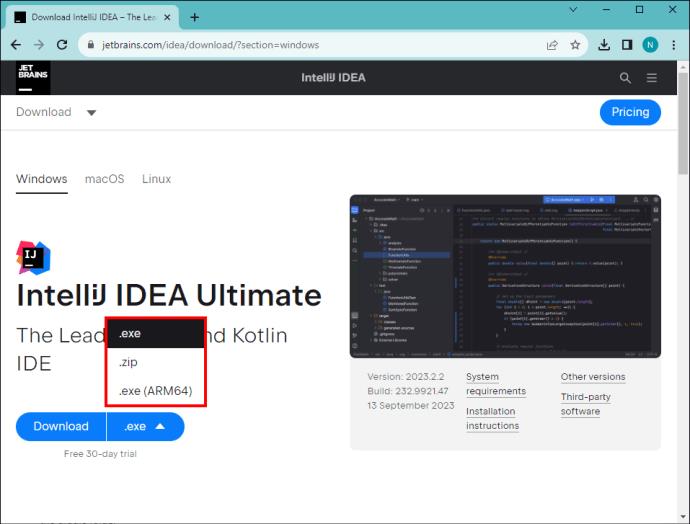This screenshot has width=690, height=524.
Task: Open the browser downloads icon
Action: click(604, 45)
